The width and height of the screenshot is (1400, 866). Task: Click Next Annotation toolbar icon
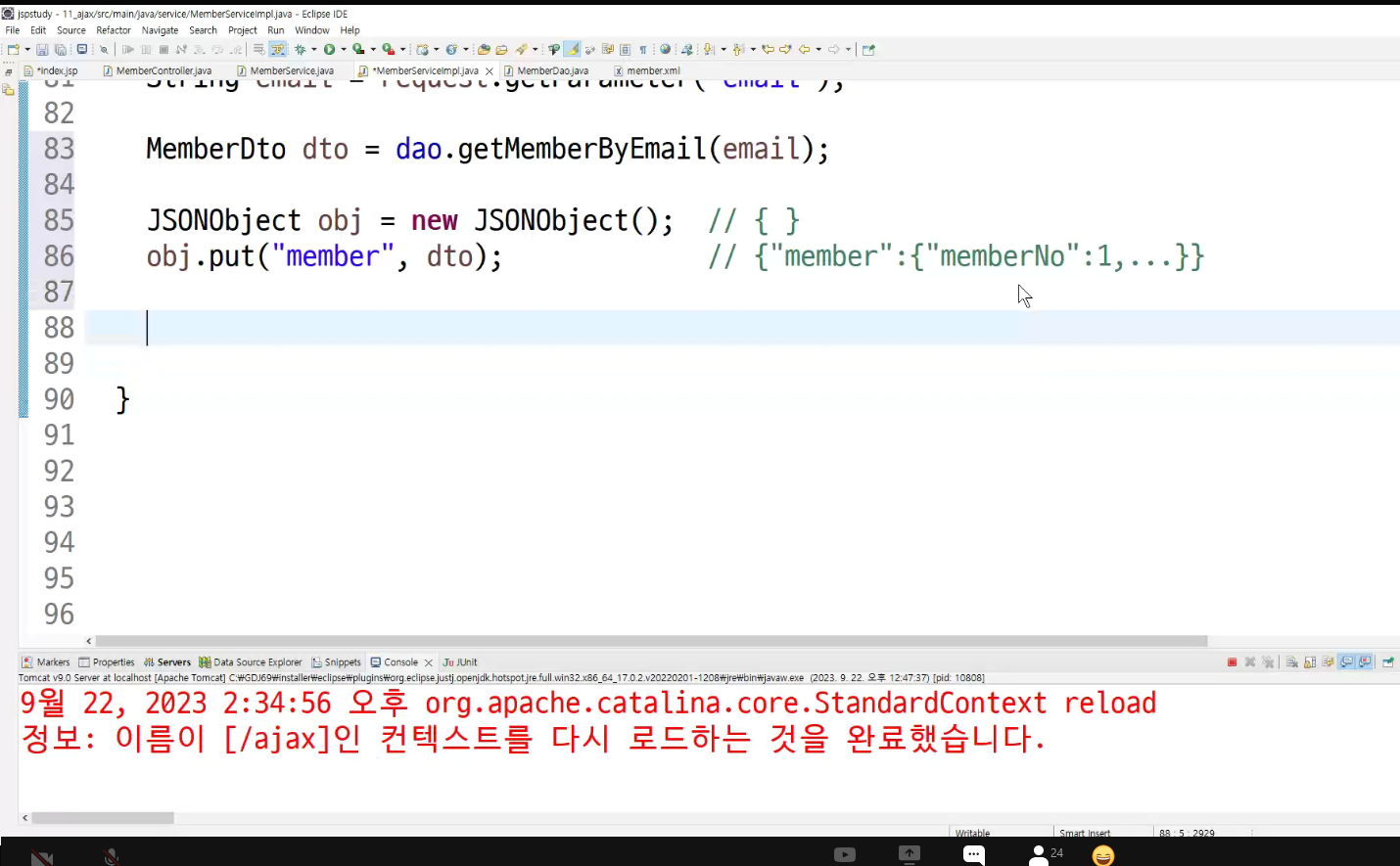pyautogui.click(x=709, y=49)
